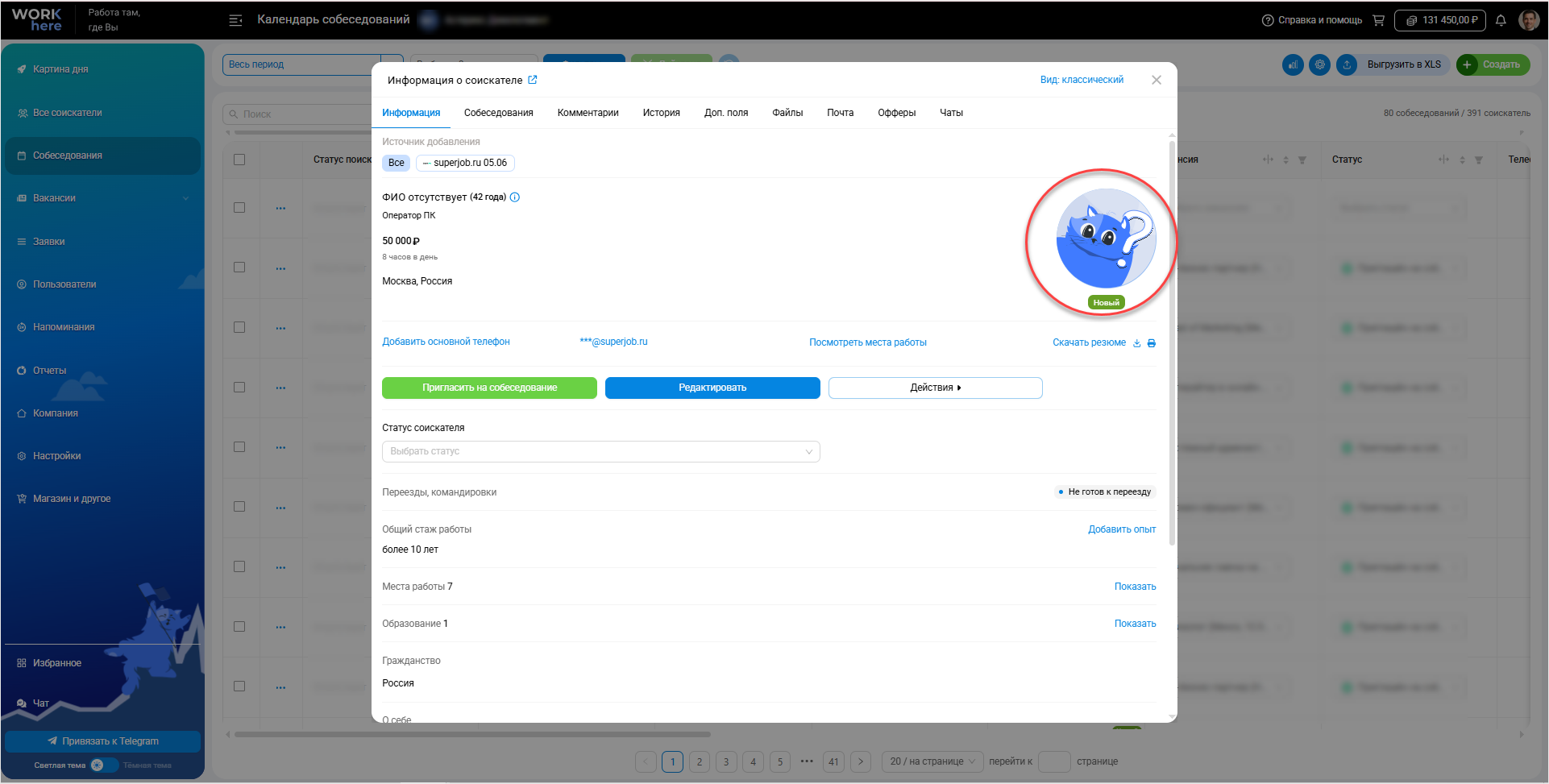This screenshot has height=784, width=1549.
Task: Tick the second row checkbox in table
Action: pyautogui.click(x=239, y=267)
